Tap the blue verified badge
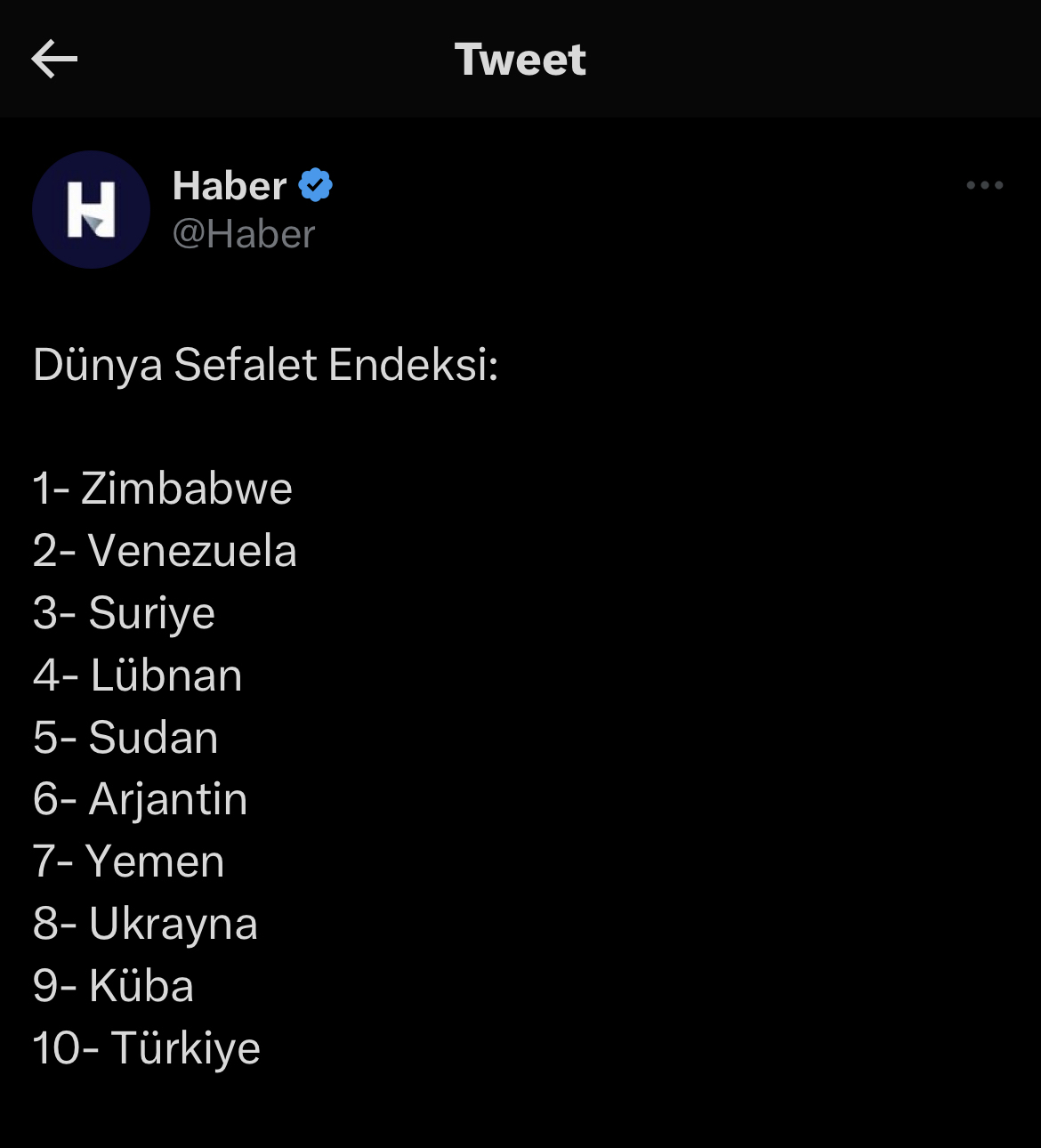 tap(315, 185)
